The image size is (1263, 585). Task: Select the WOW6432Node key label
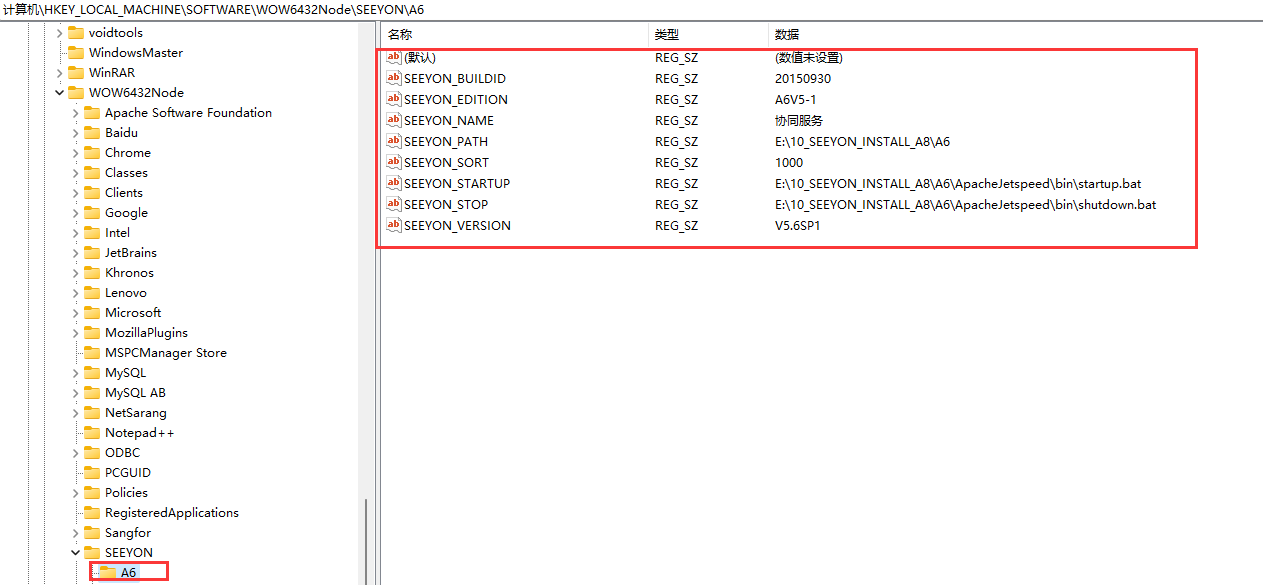pyautogui.click(x=136, y=92)
